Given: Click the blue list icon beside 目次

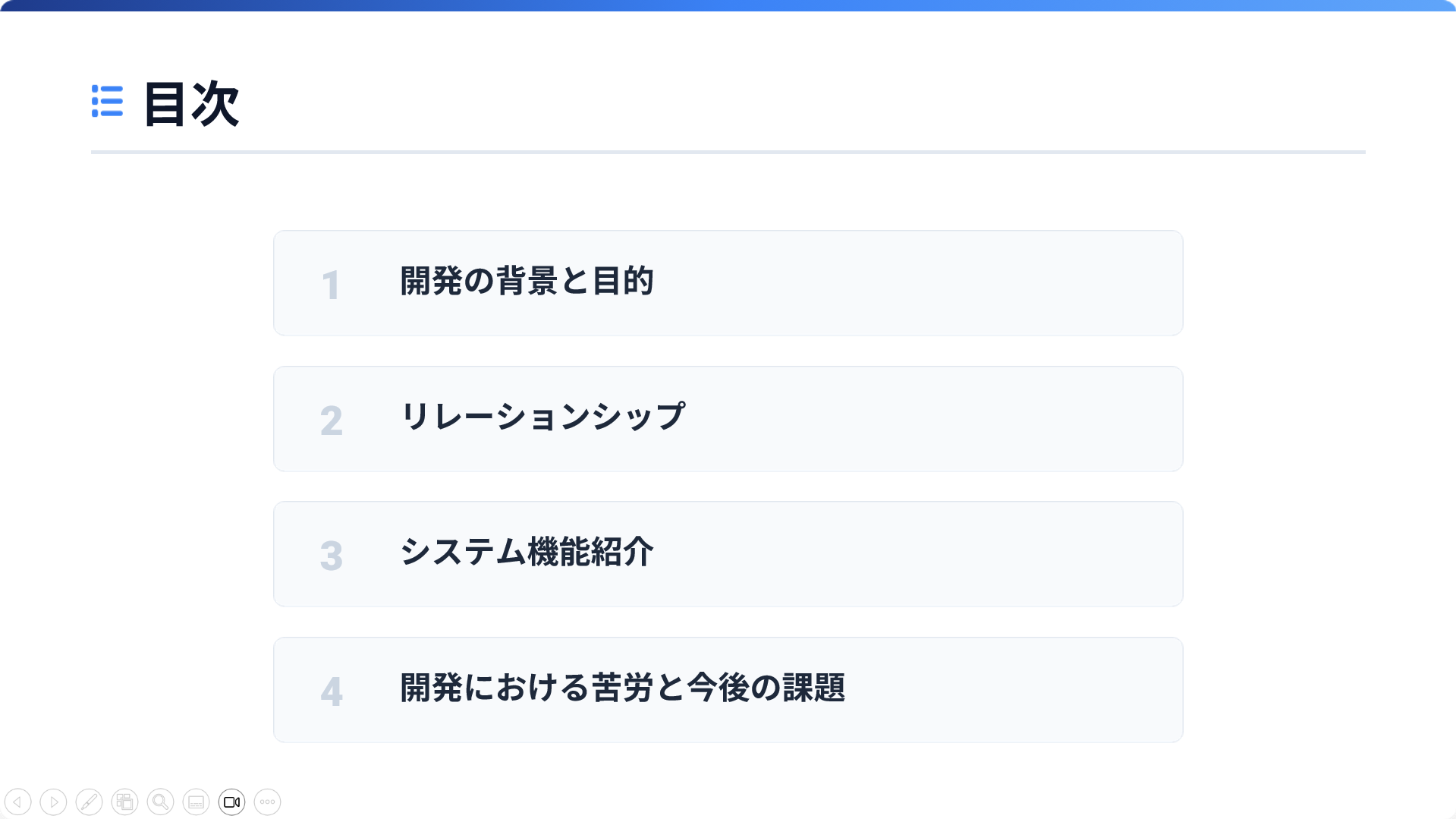Looking at the screenshot, I should click(x=107, y=101).
